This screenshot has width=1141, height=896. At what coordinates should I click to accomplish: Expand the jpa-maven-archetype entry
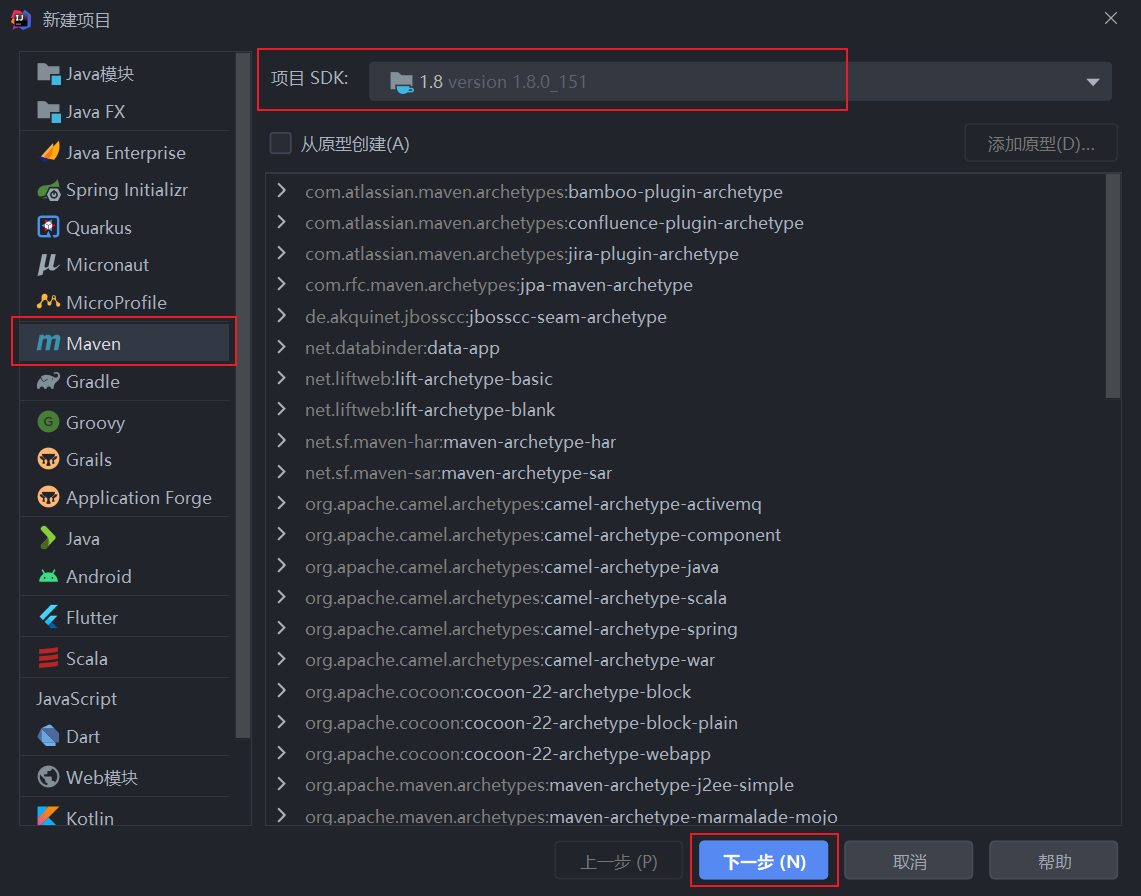(x=282, y=285)
